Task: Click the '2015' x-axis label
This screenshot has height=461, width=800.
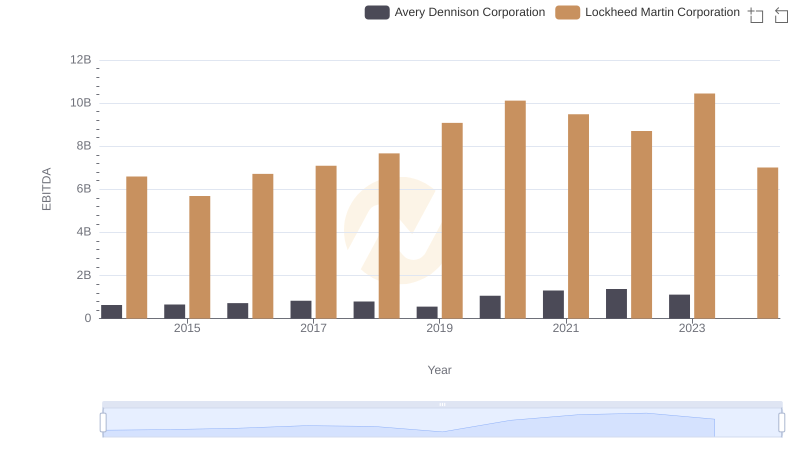Action: click(187, 328)
